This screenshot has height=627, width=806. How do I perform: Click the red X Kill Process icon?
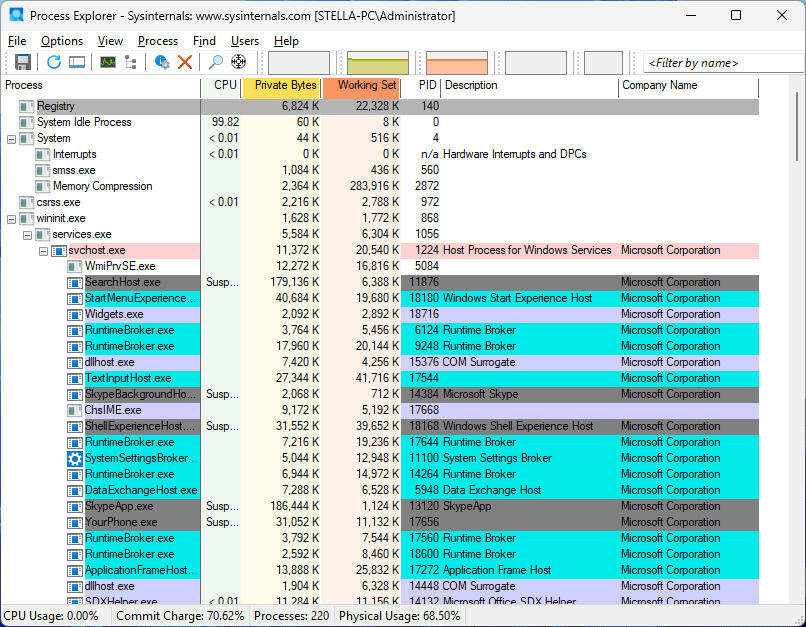185,62
